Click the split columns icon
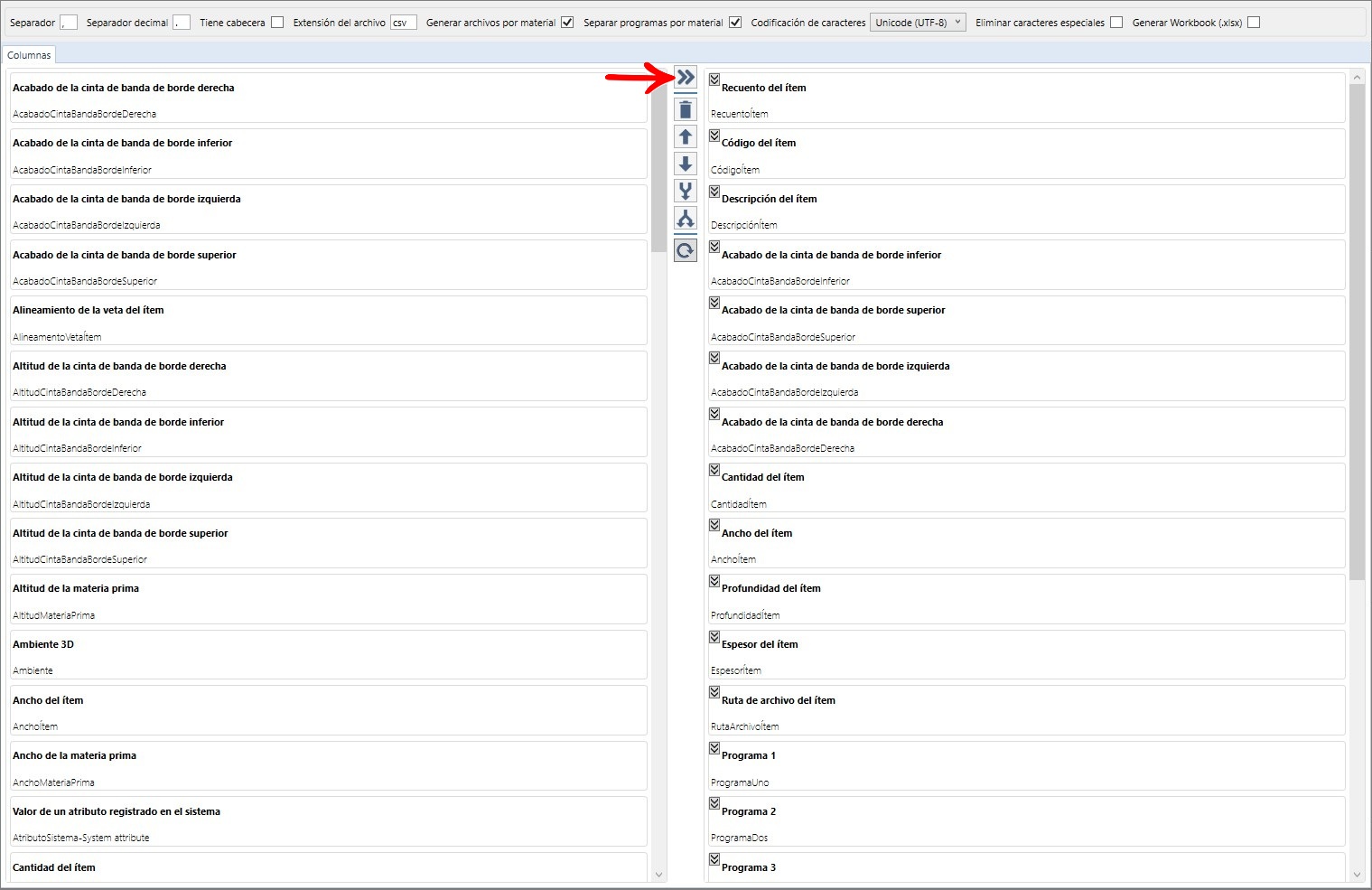Image resolution: width=1372 pixels, height=890 pixels. 686,219
